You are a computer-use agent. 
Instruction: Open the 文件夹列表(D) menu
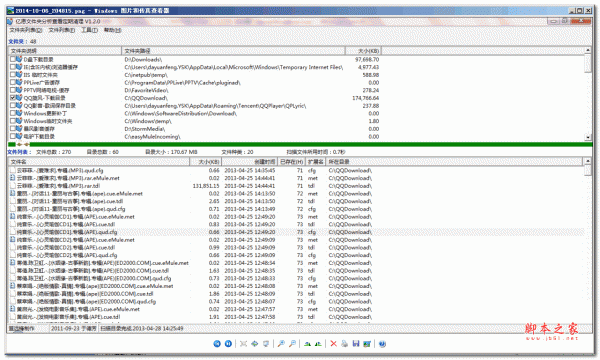tap(26, 30)
